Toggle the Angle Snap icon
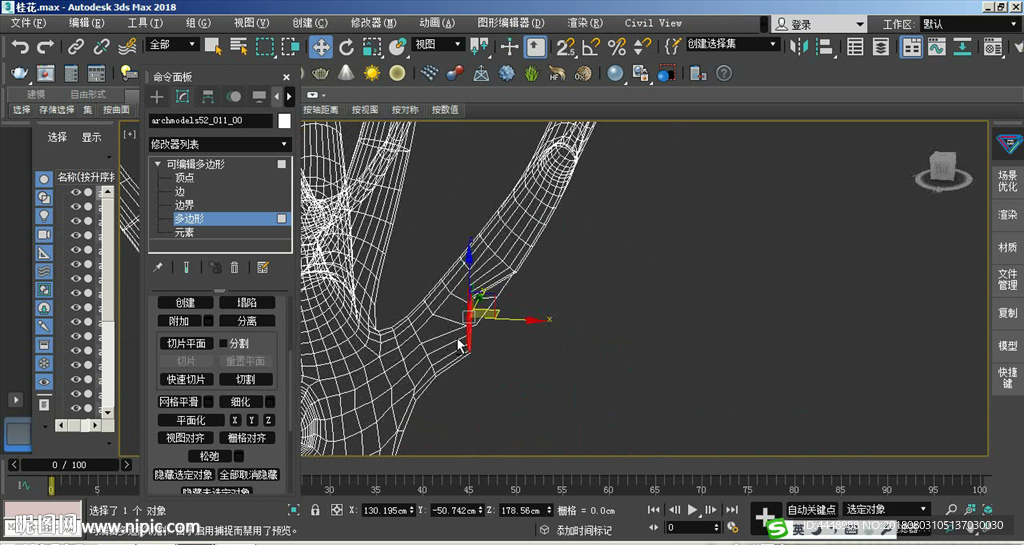The height and width of the screenshot is (545, 1024). coord(591,46)
